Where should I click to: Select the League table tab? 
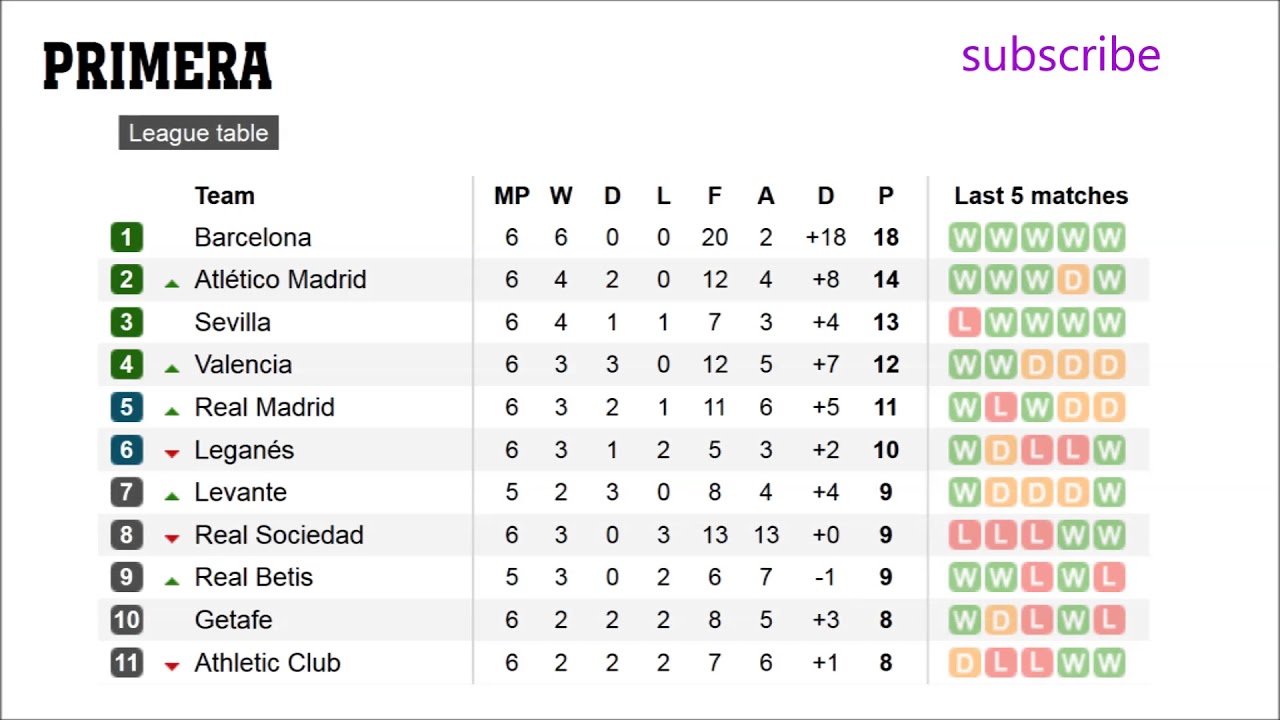[198, 133]
